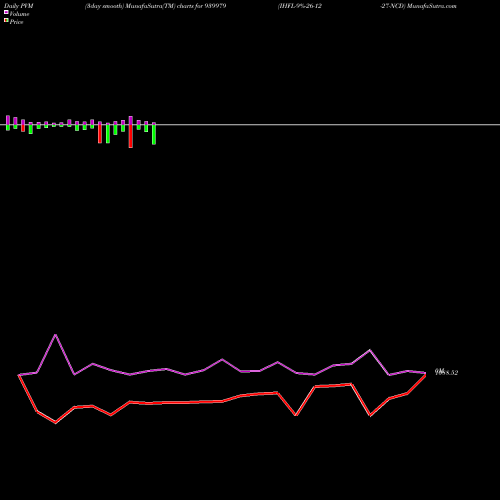Screen dimensions: 500x500
Task: Click the Volume legend color swatch
Action: click(x=6, y=12)
